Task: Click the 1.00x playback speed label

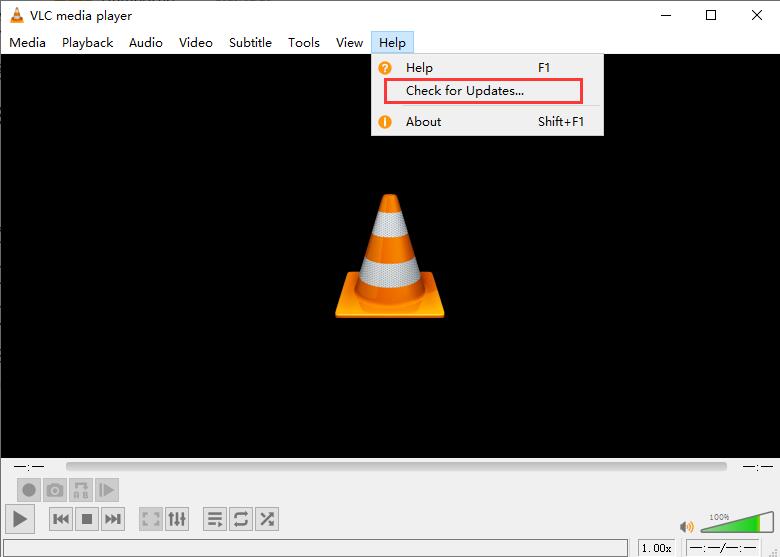Action: tap(657, 548)
